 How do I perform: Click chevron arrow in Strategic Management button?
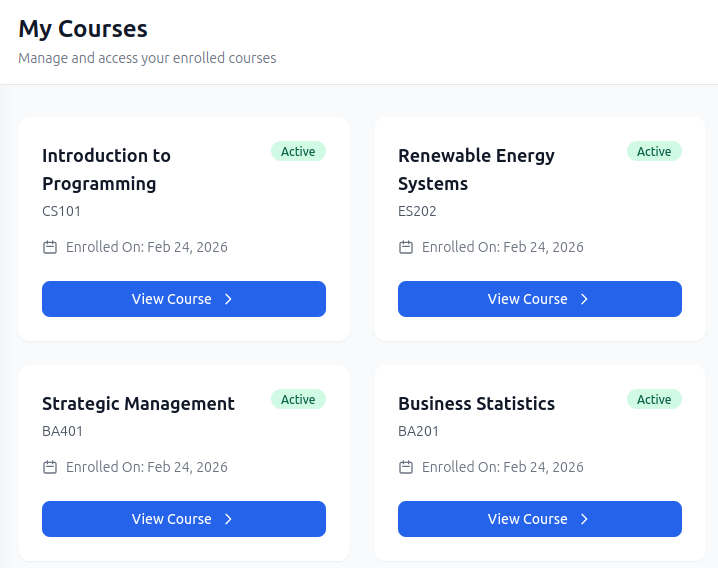pyautogui.click(x=228, y=519)
